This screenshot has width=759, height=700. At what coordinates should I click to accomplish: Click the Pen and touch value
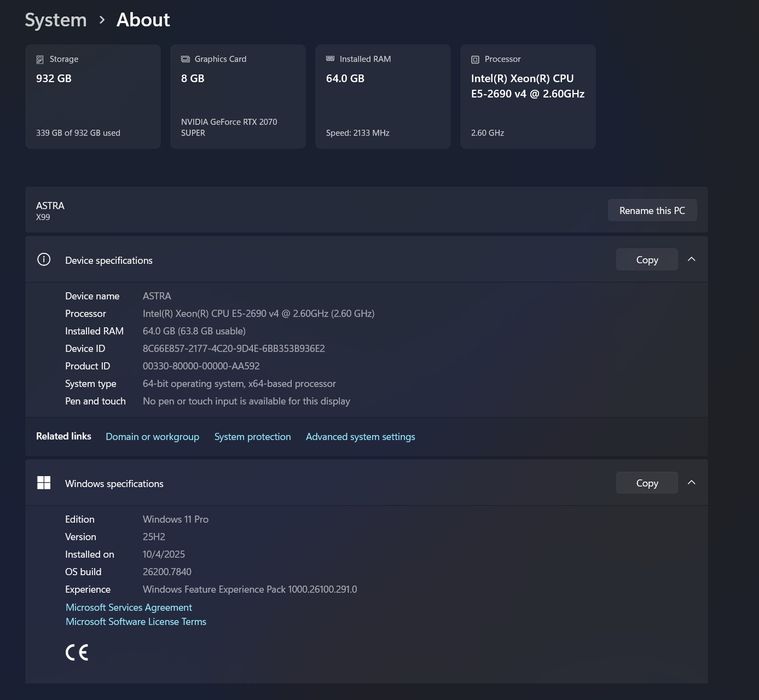point(246,401)
